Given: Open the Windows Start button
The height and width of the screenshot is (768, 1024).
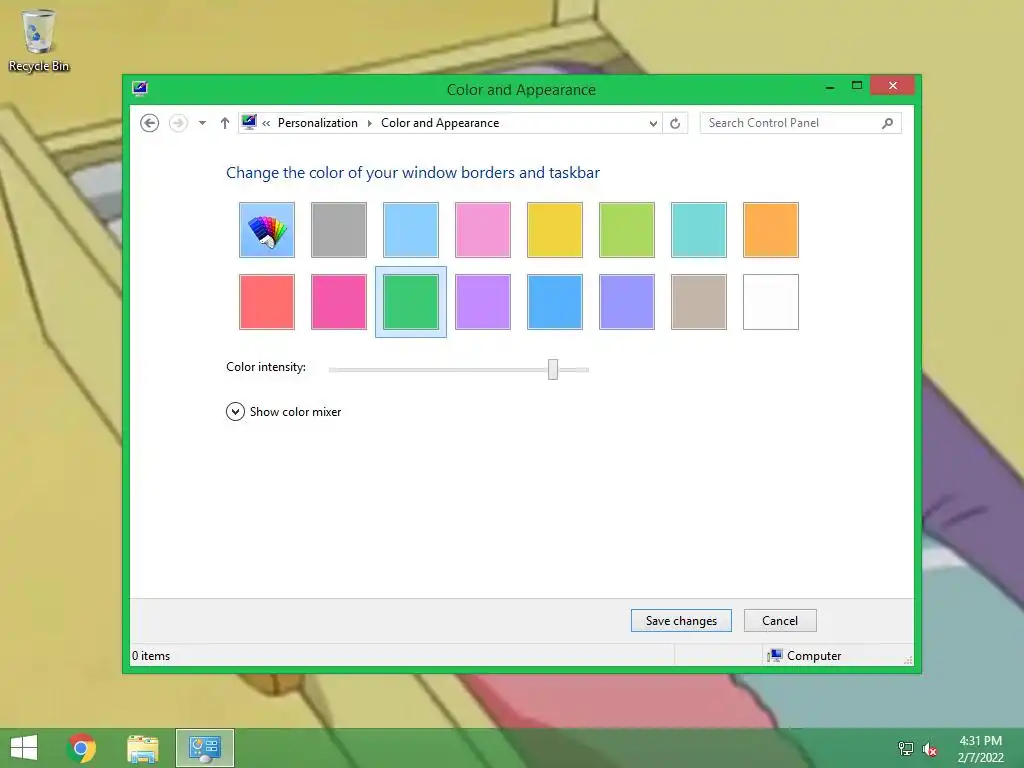Looking at the screenshot, I should point(24,748).
